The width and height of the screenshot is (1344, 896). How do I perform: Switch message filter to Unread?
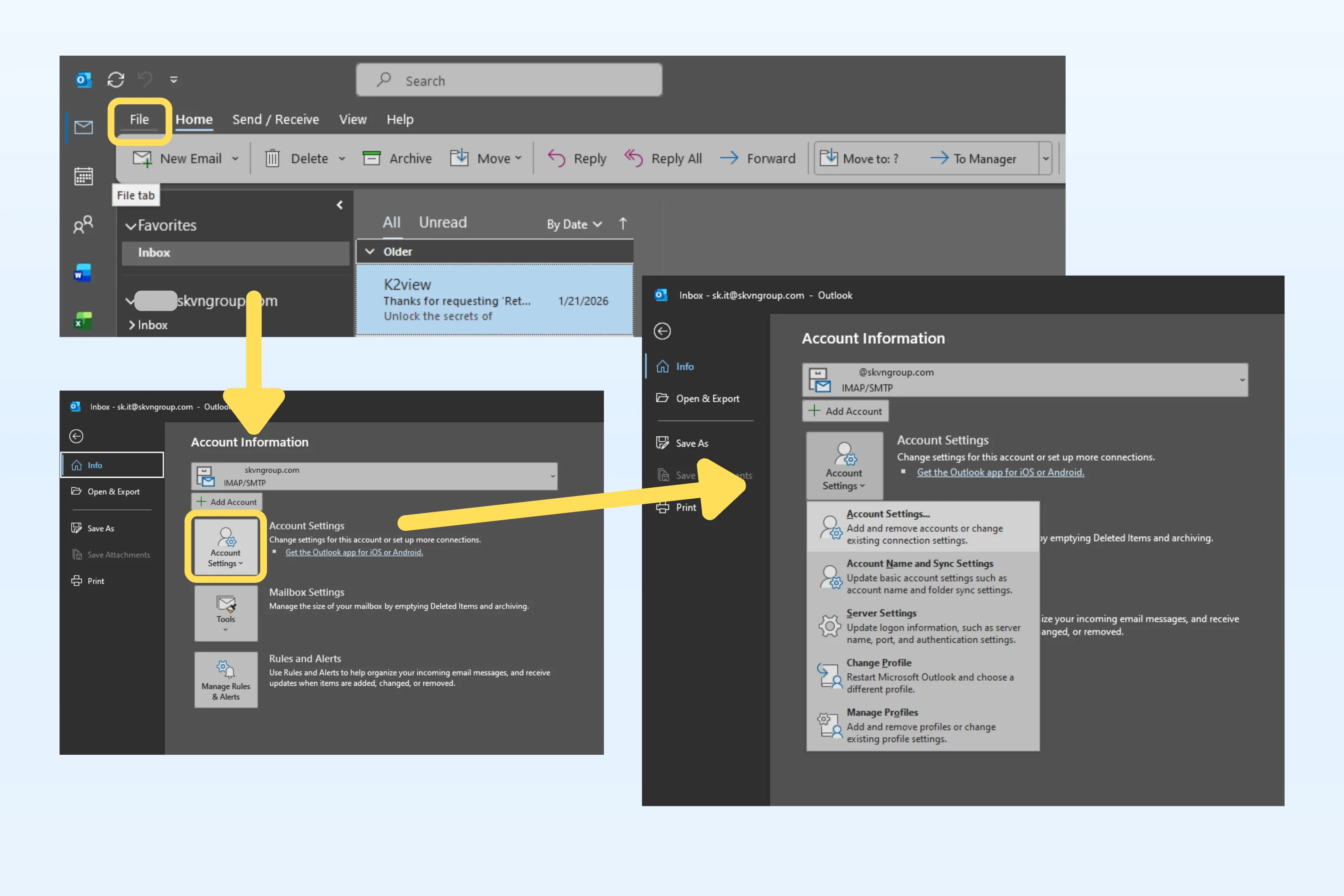[443, 222]
